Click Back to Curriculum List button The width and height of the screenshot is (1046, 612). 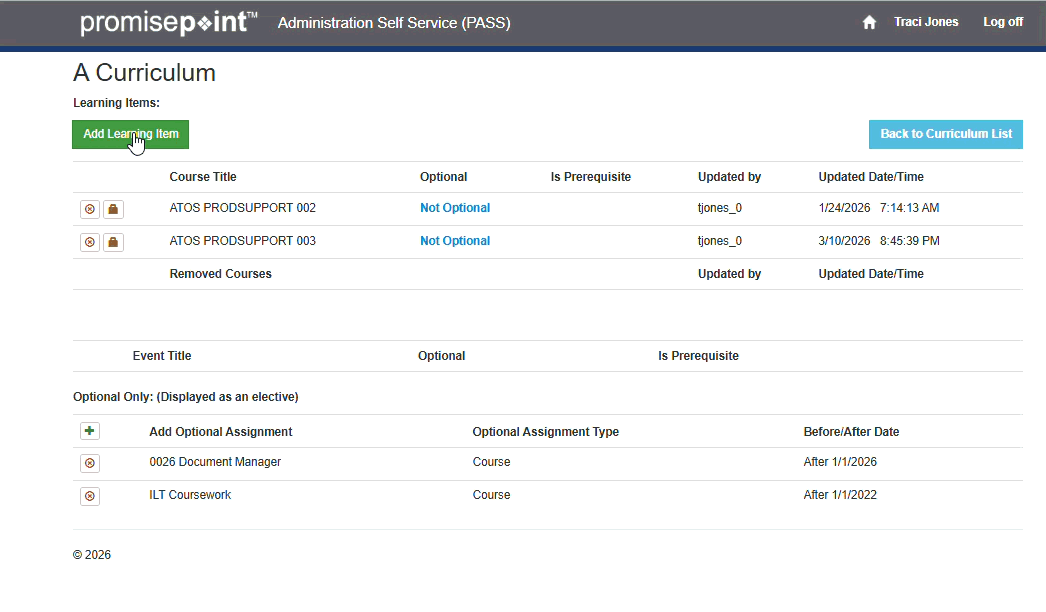[x=945, y=134]
